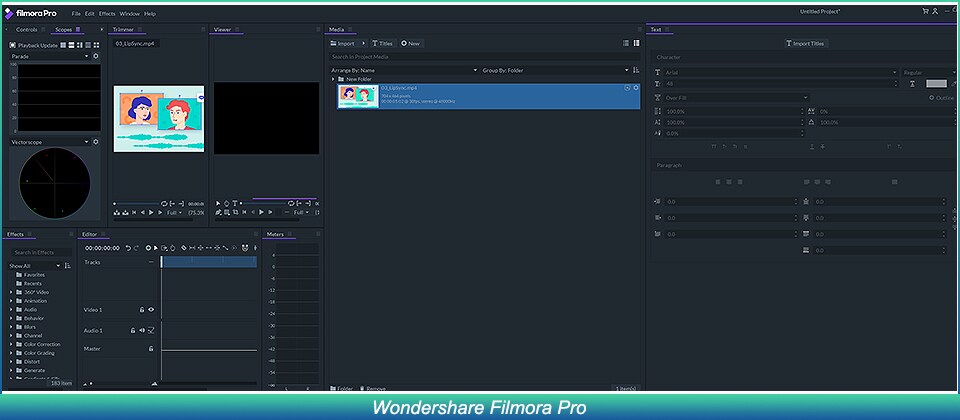Click the New button in Media

point(411,43)
